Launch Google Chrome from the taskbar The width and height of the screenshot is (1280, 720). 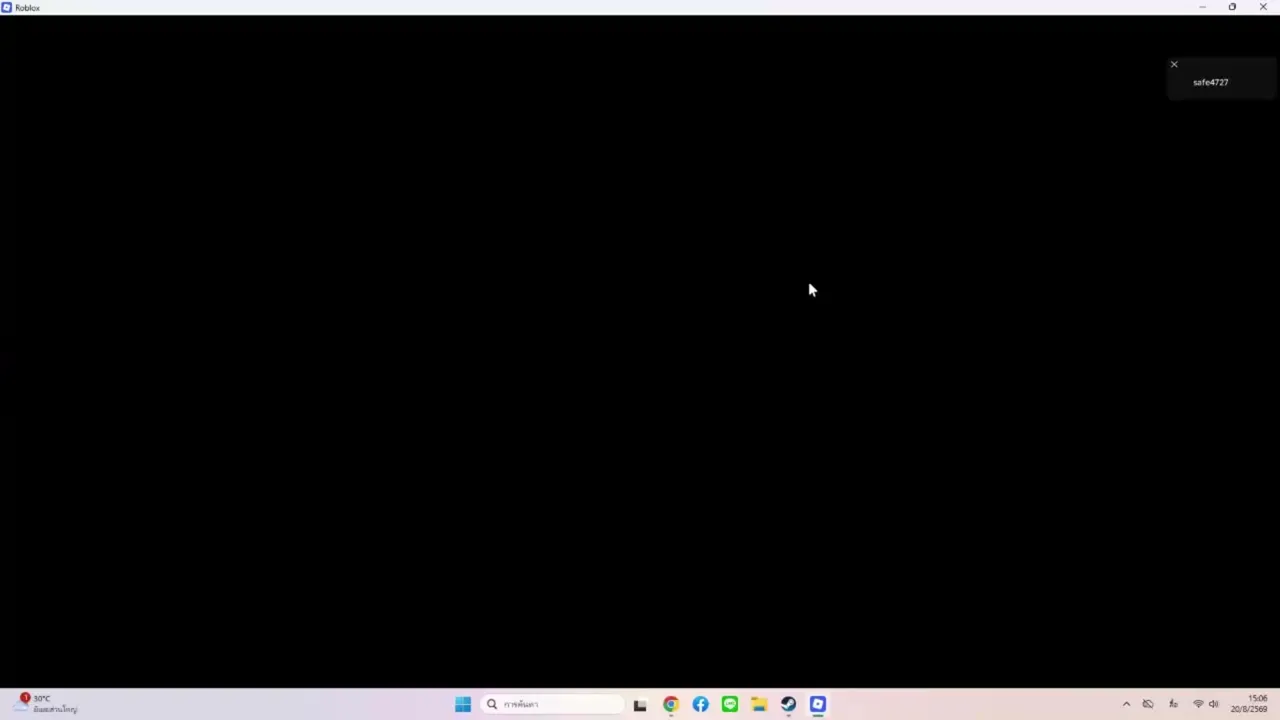click(670, 704)
